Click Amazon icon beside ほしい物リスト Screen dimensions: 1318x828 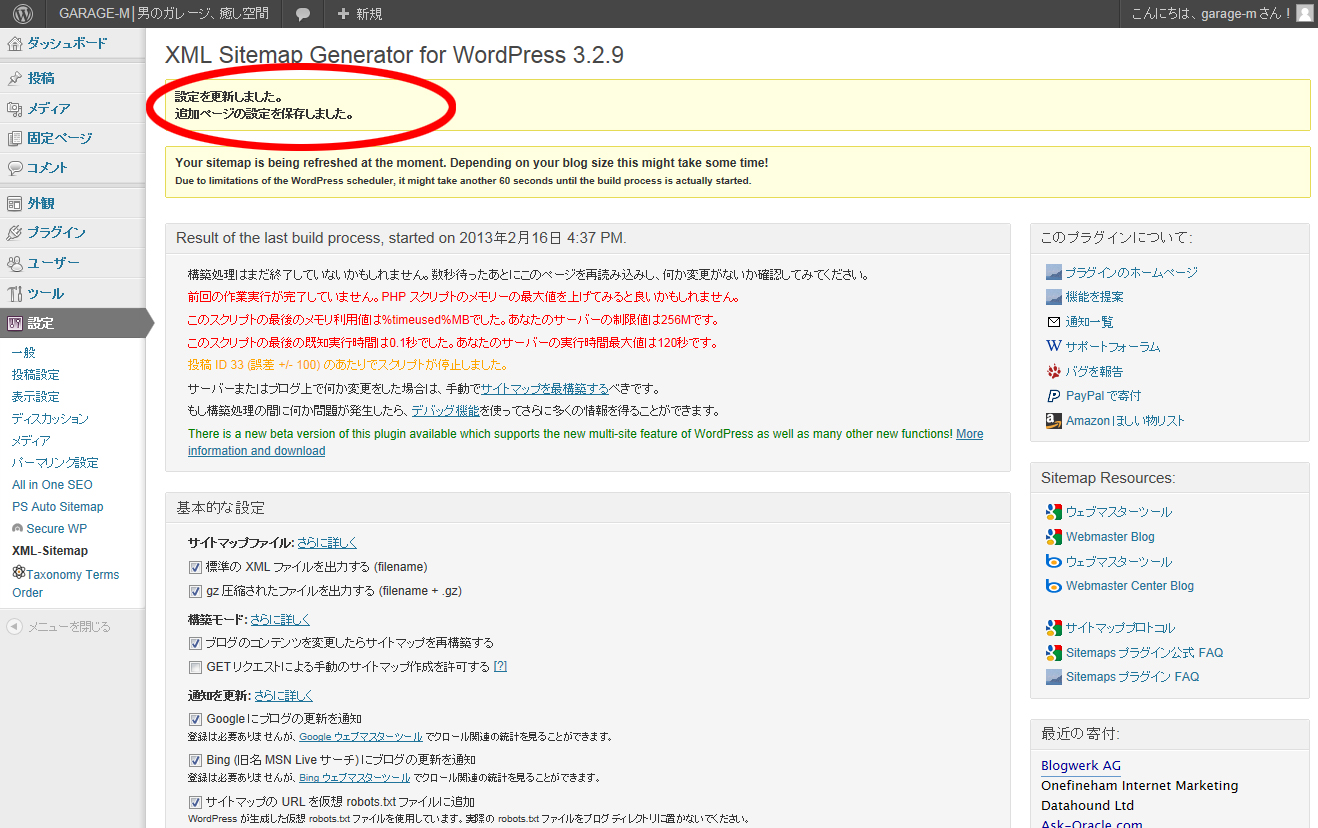[x=1053, y=421]
